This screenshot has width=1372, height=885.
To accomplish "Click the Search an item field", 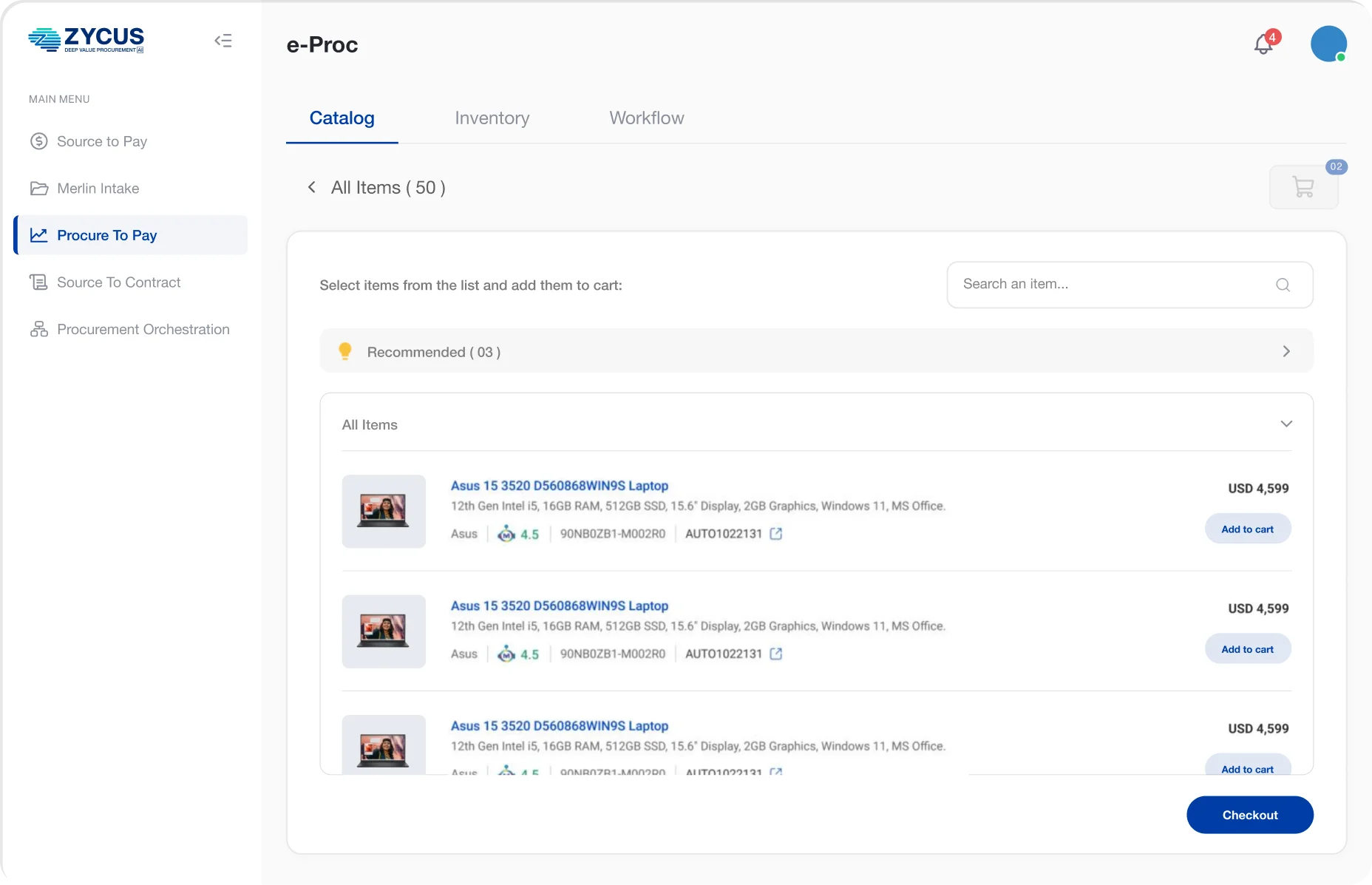I will [x=1109, y=285].
